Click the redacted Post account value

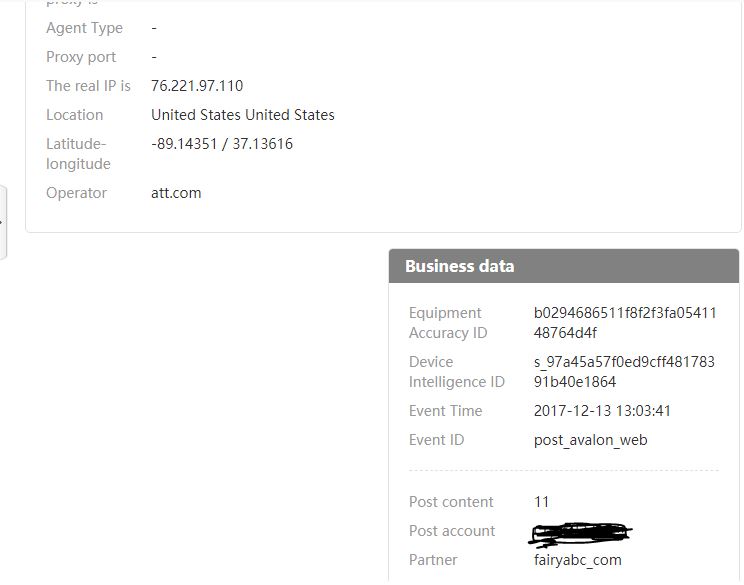tap(582, 532)
